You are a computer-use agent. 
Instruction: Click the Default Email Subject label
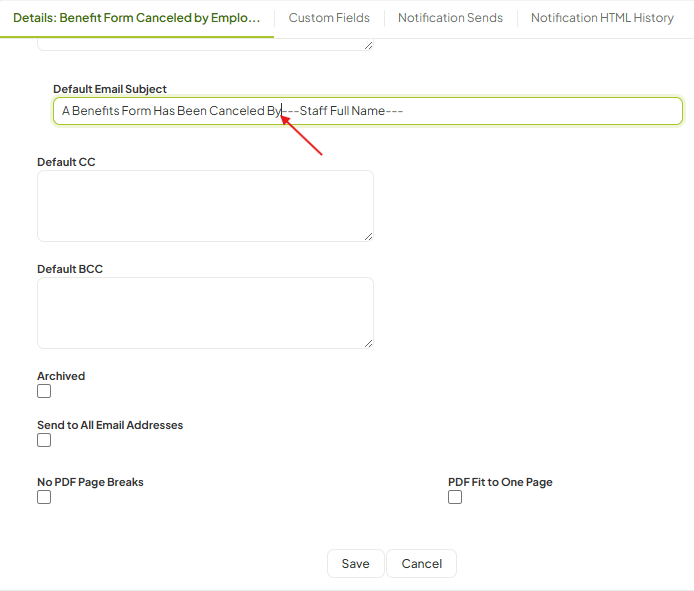pos(110,89)
